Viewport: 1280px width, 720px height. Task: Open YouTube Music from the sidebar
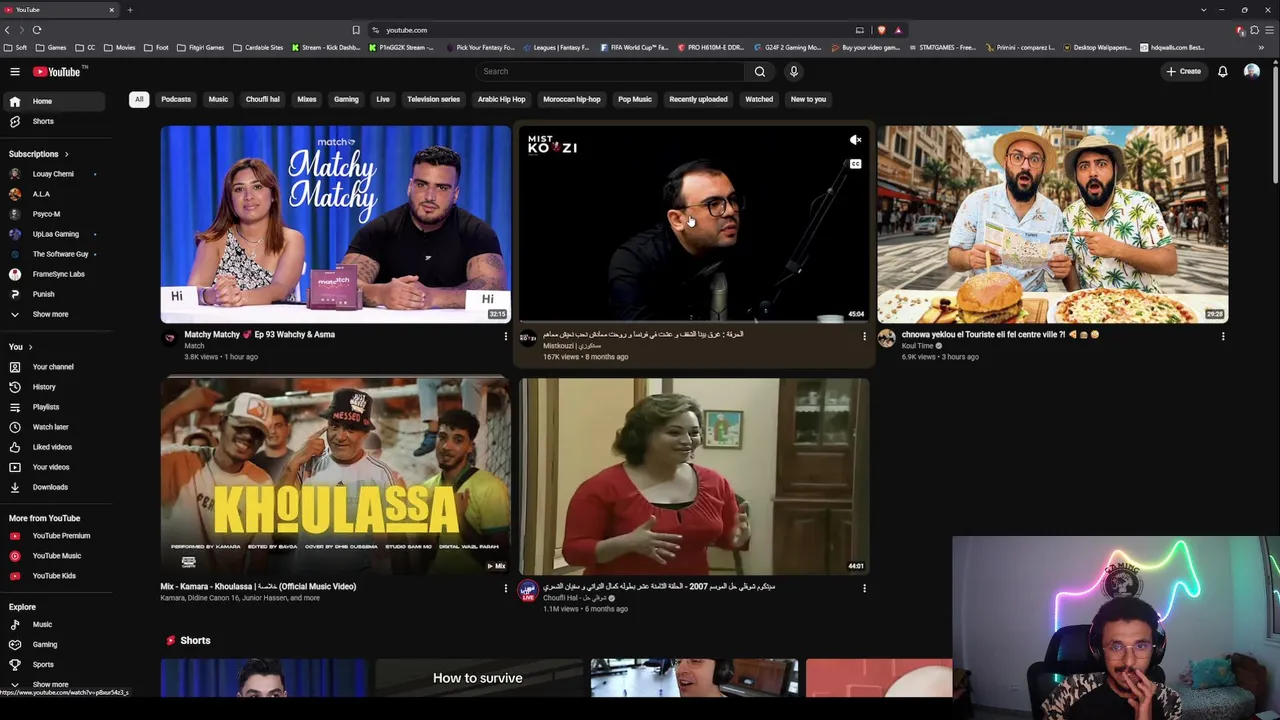click(53, 556)
